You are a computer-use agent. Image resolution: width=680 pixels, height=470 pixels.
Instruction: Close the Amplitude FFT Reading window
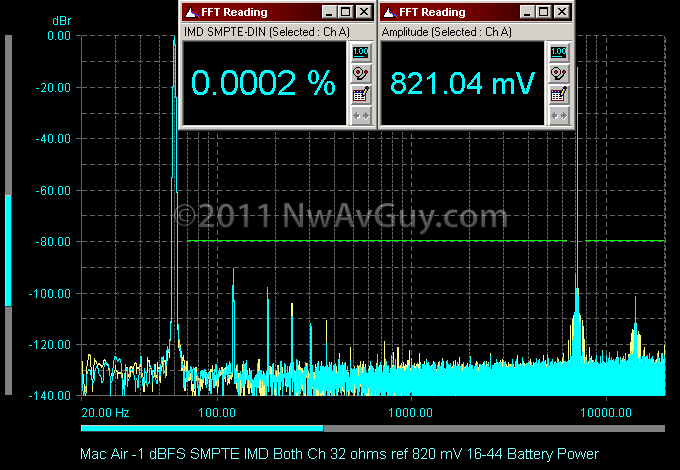tap(562, 12)
